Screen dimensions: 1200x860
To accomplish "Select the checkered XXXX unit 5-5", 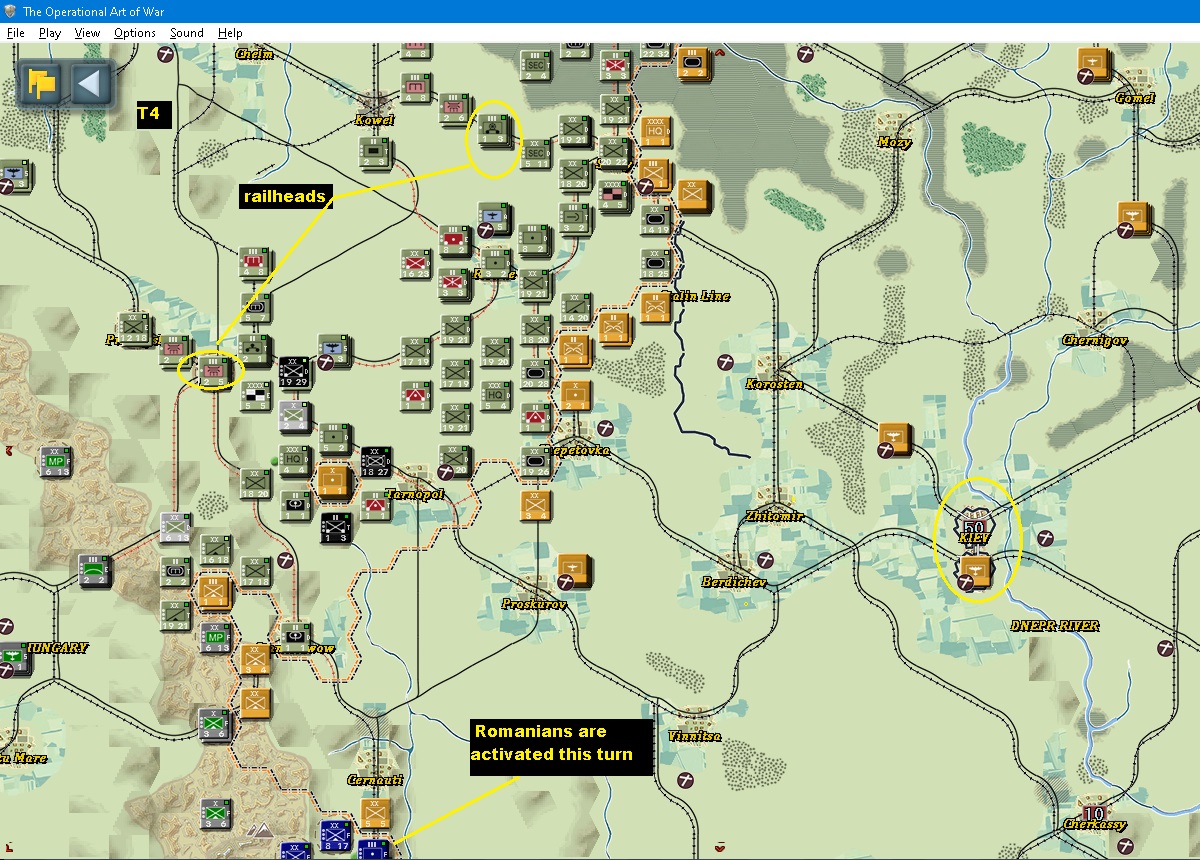I will pyautogui.click(x=256, y=394).
